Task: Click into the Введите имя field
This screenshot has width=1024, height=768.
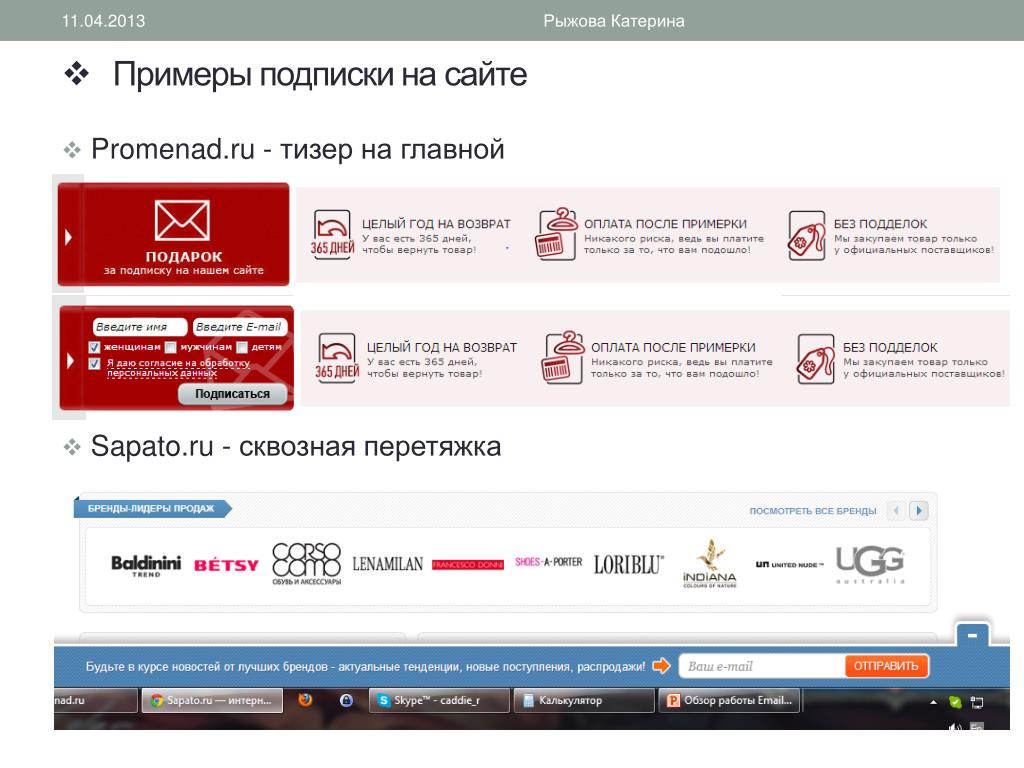Action: (x=139, y=327)
